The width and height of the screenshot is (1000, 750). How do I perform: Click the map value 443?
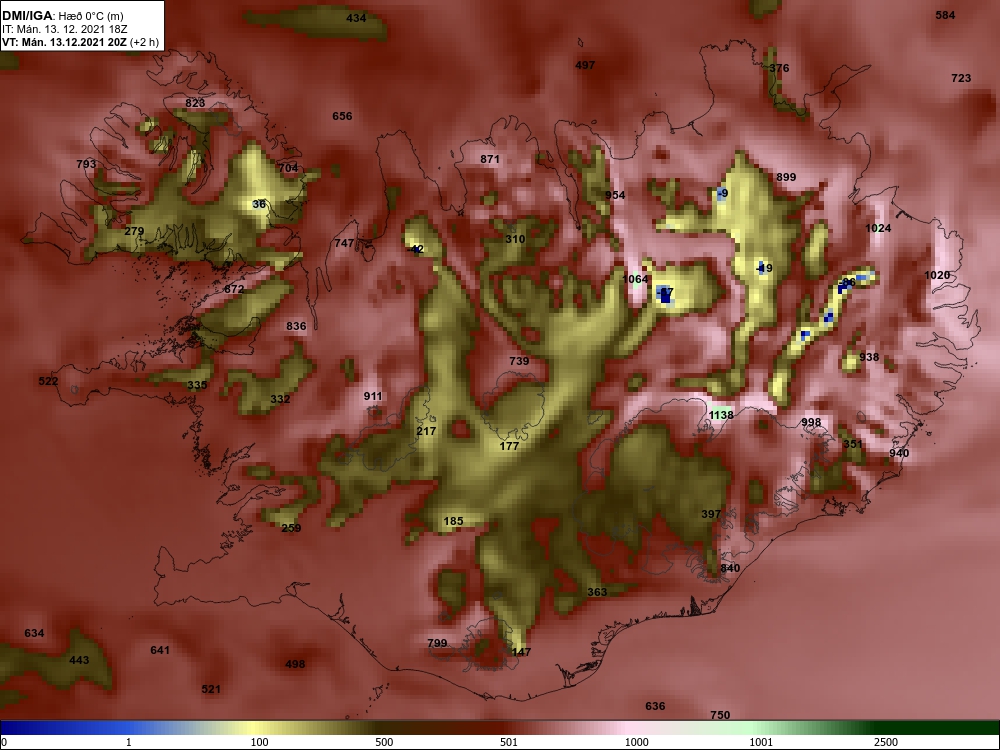point(79,661)
